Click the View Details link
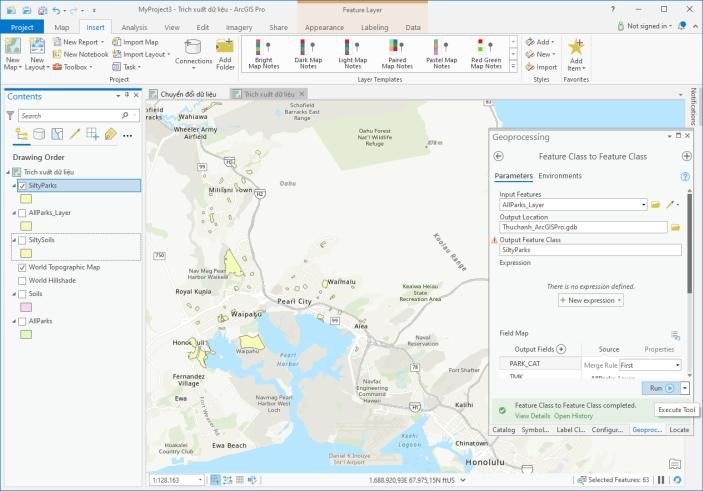The image size is (703, 491). tap(532, 416)
